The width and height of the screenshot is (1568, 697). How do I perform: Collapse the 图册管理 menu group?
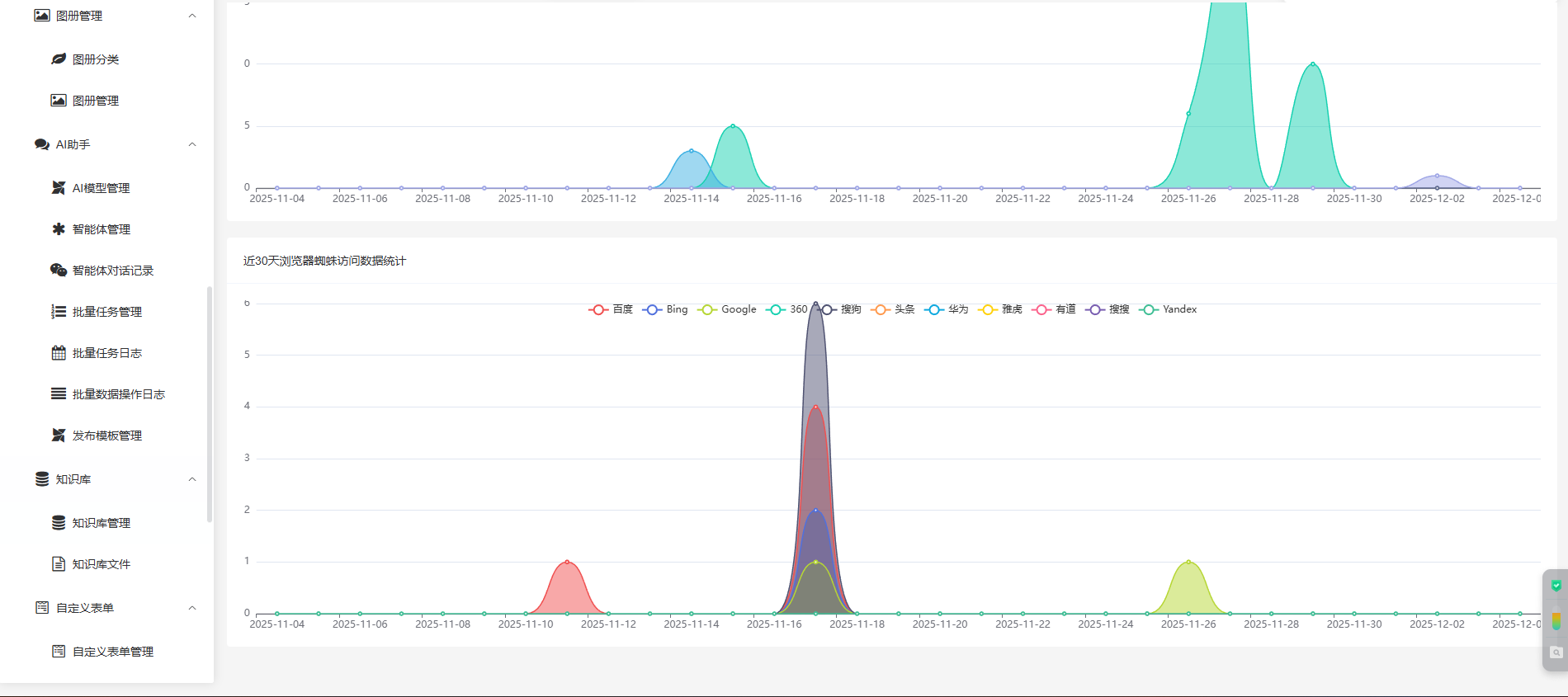tap(192, 16)
